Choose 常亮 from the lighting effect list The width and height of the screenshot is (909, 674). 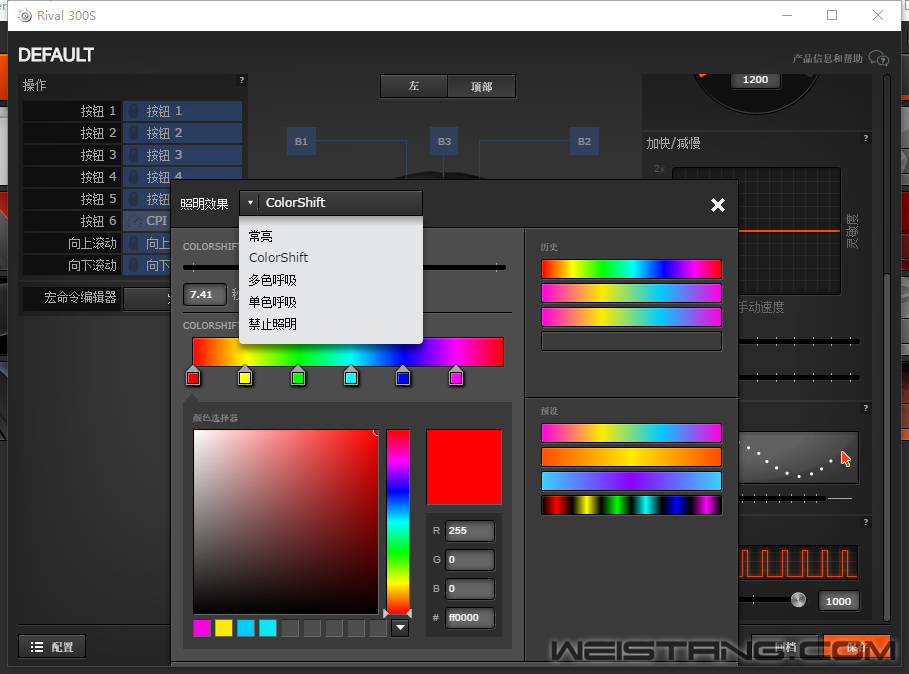tap(260, 236)
